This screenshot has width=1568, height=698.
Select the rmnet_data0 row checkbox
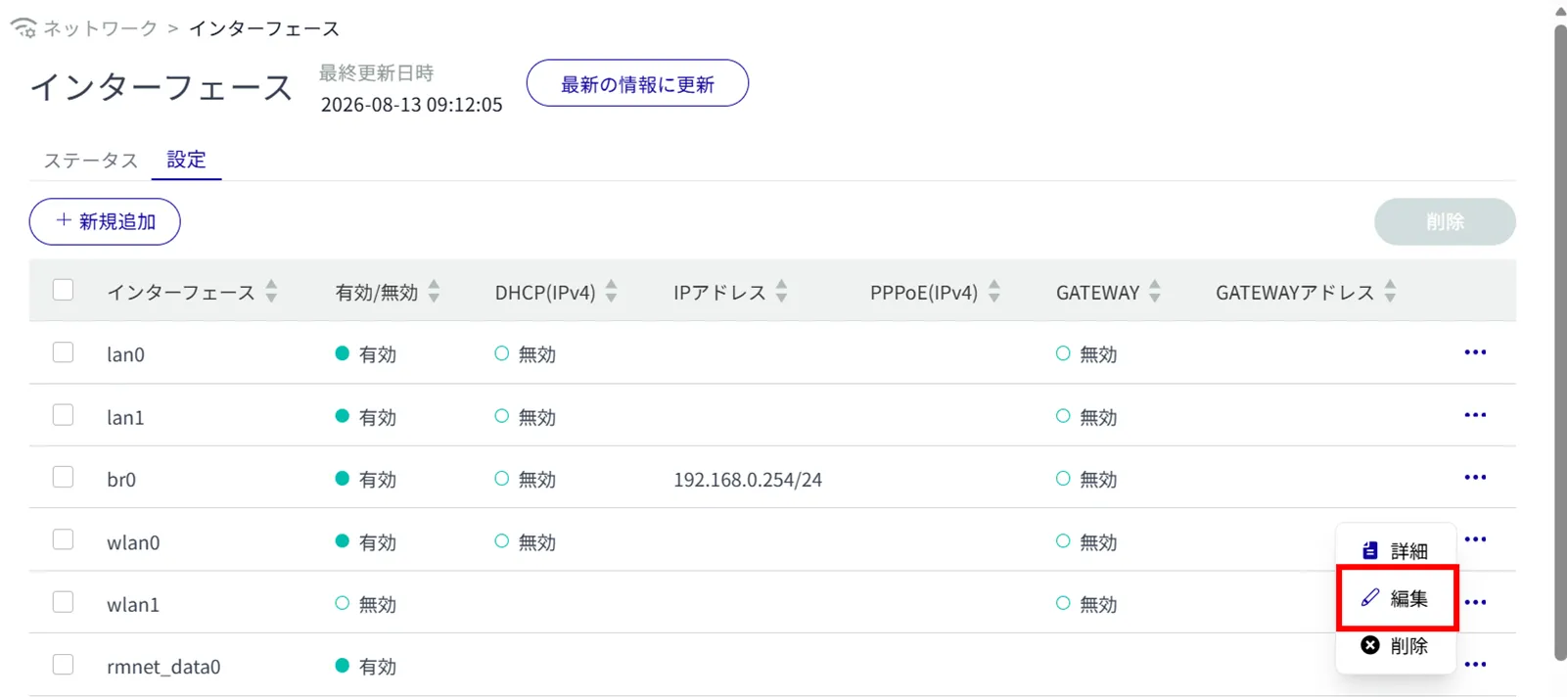click(63, 665)
